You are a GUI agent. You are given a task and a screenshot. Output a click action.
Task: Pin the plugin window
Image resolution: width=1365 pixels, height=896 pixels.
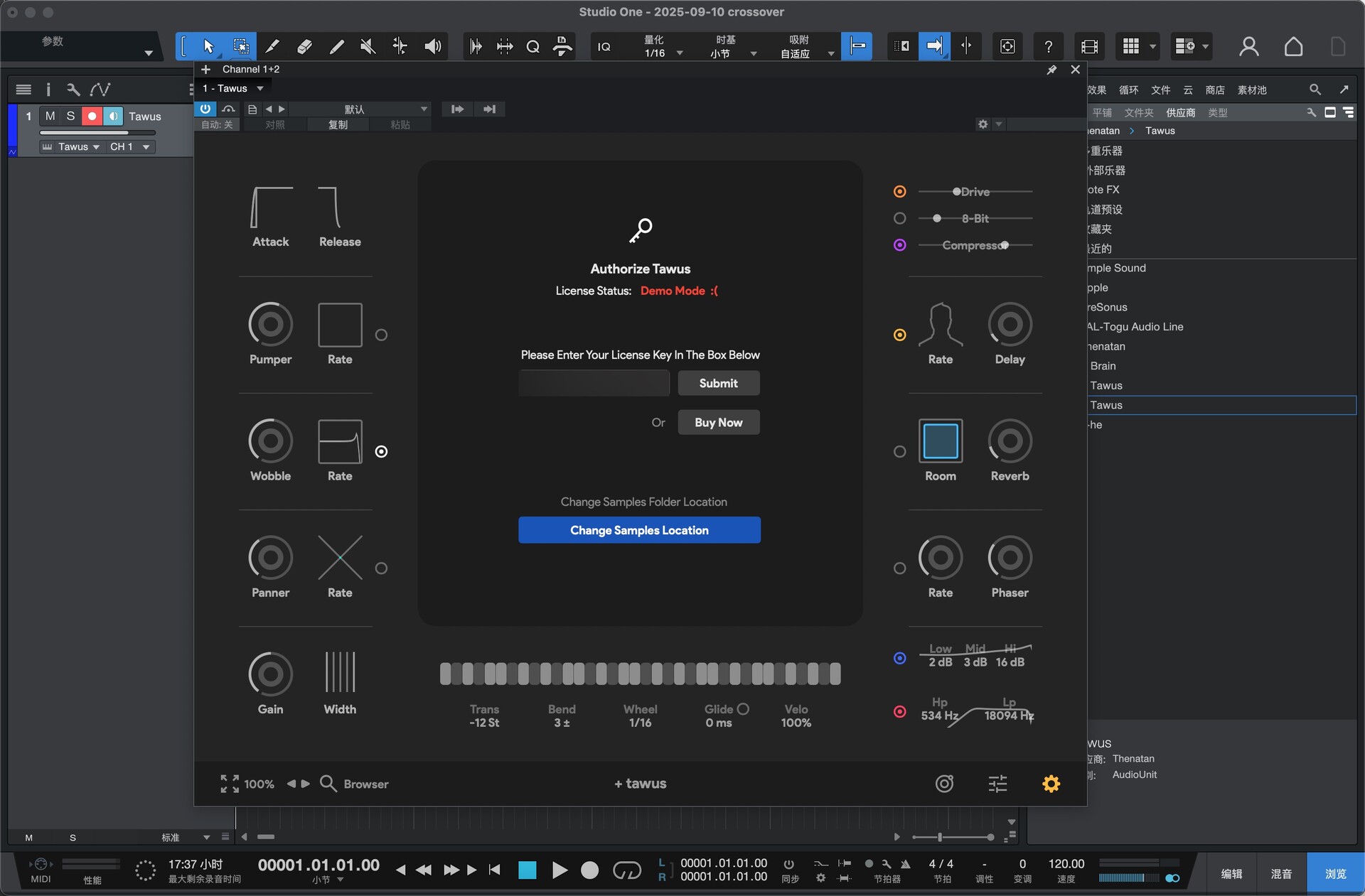click(1051, 70)
